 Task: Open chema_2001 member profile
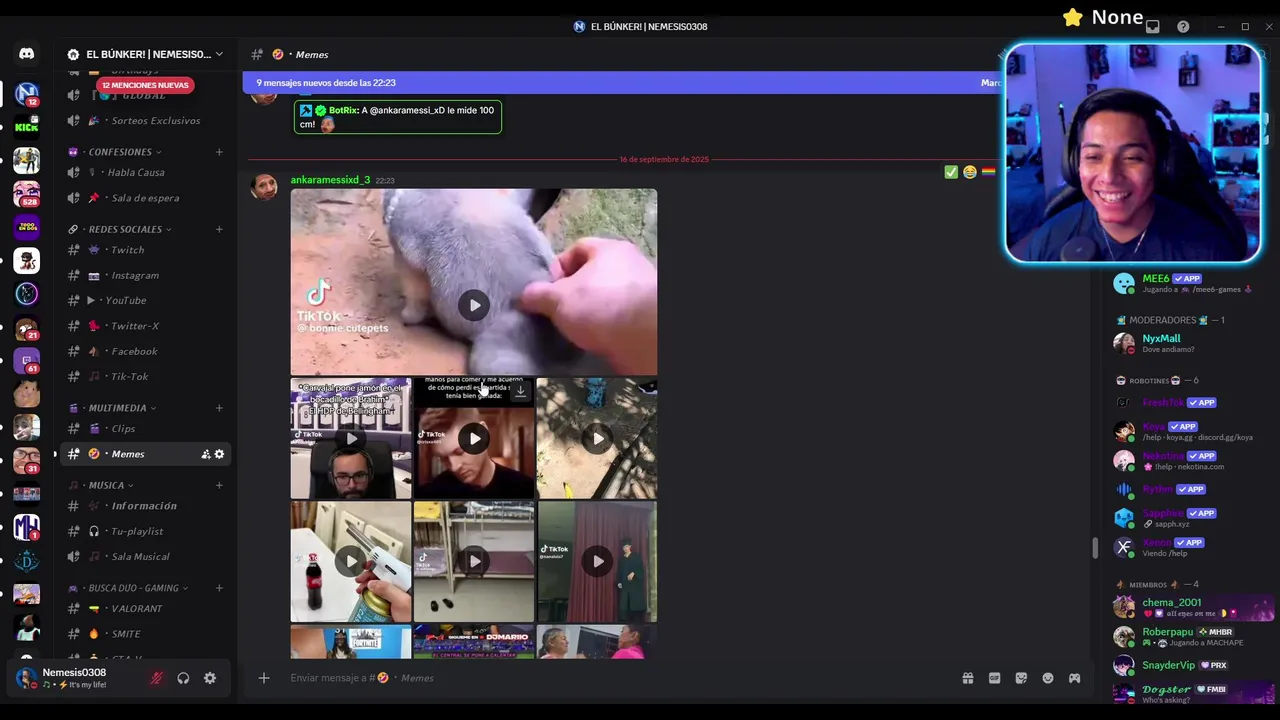tap(1195, 607)
